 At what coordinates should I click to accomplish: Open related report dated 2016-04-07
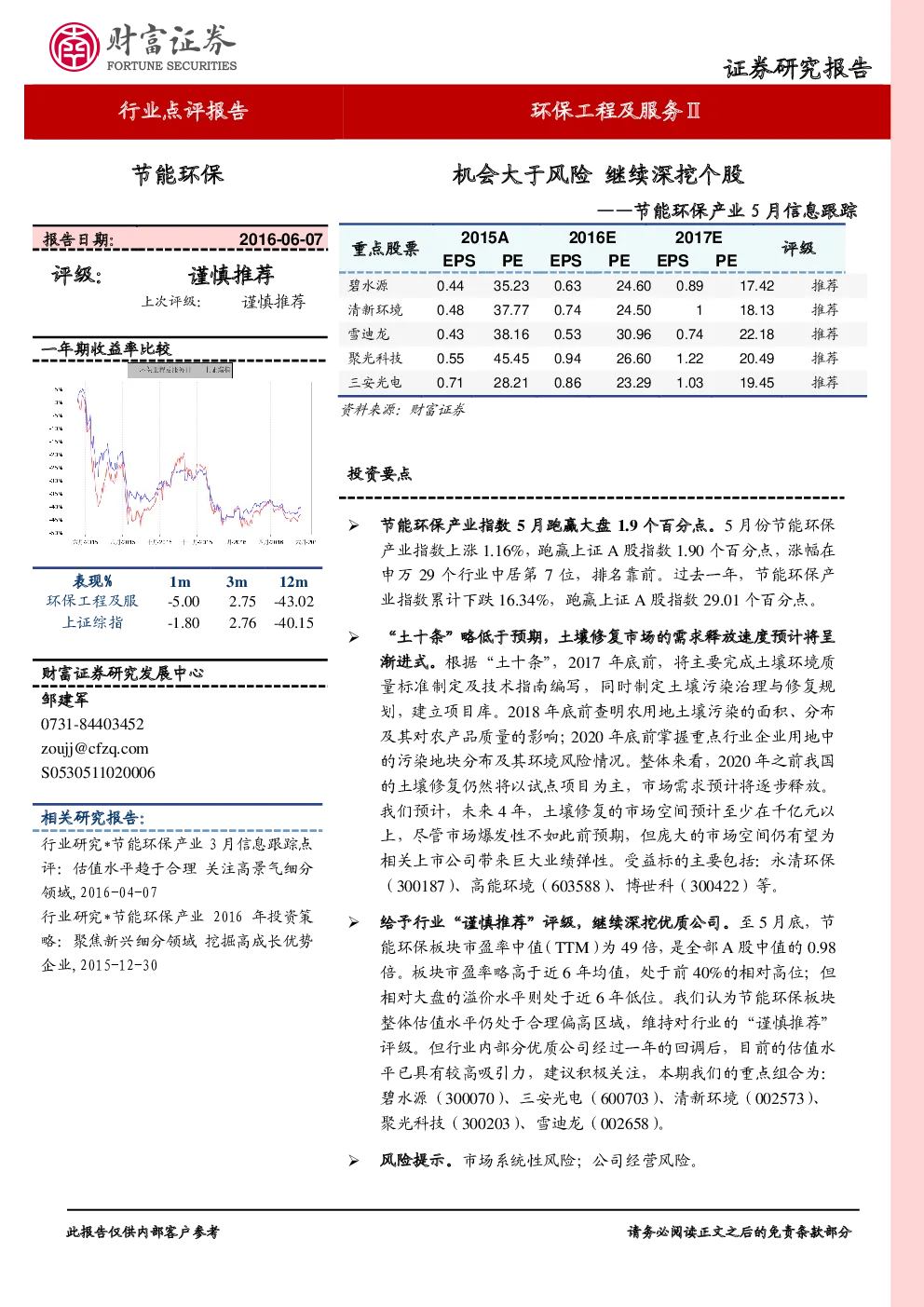[177, 867]
